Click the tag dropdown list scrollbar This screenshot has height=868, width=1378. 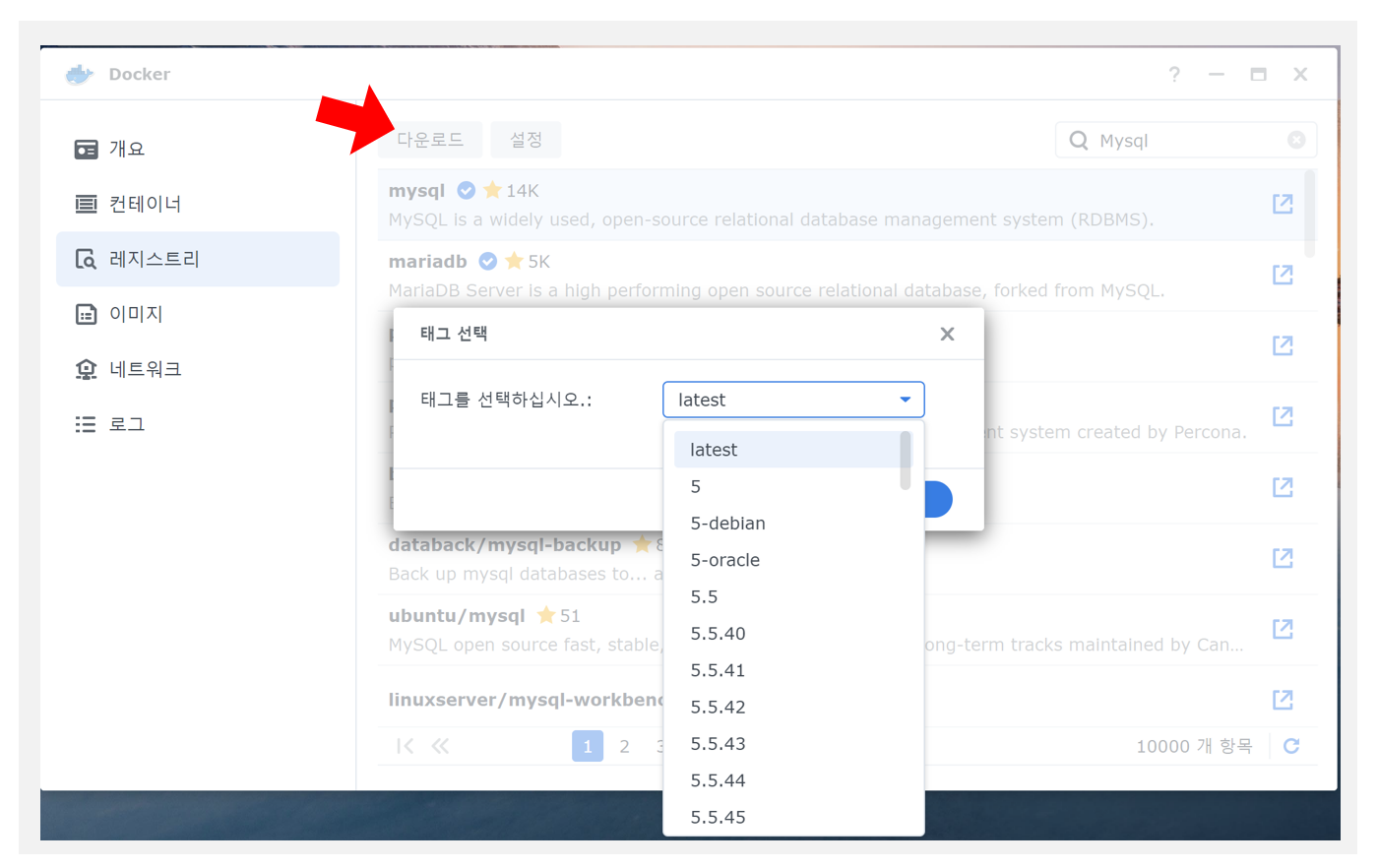906,461
